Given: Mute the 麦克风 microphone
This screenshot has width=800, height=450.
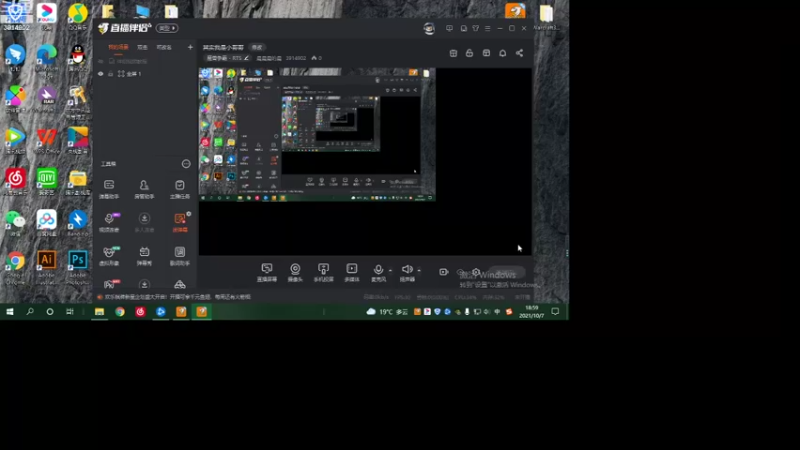Looking at the screenshot, I should 378,272.
